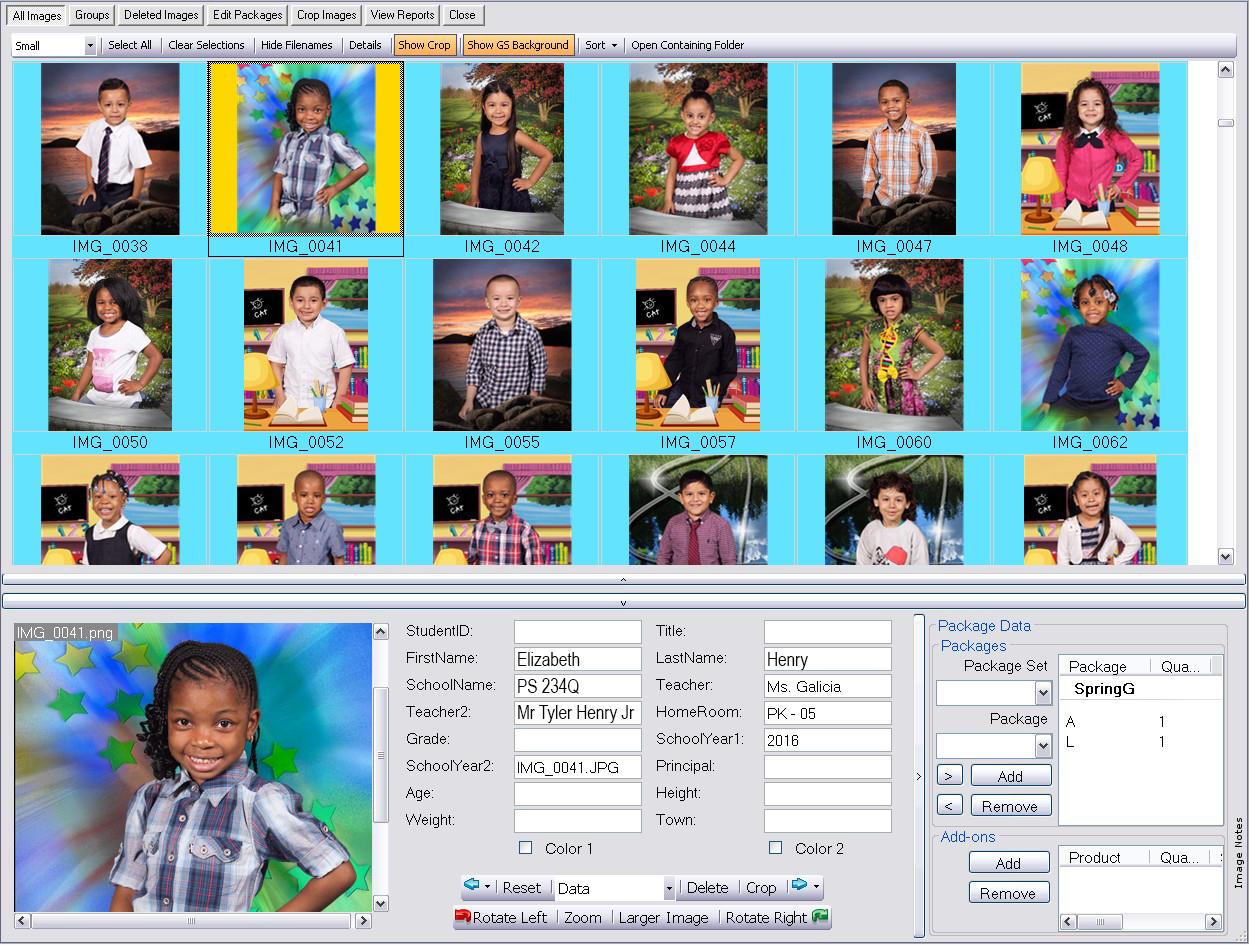The height and width of the screenshot is (945, 1250).
Task: Open the Edit Packages tab
Action: pos(248,15)
